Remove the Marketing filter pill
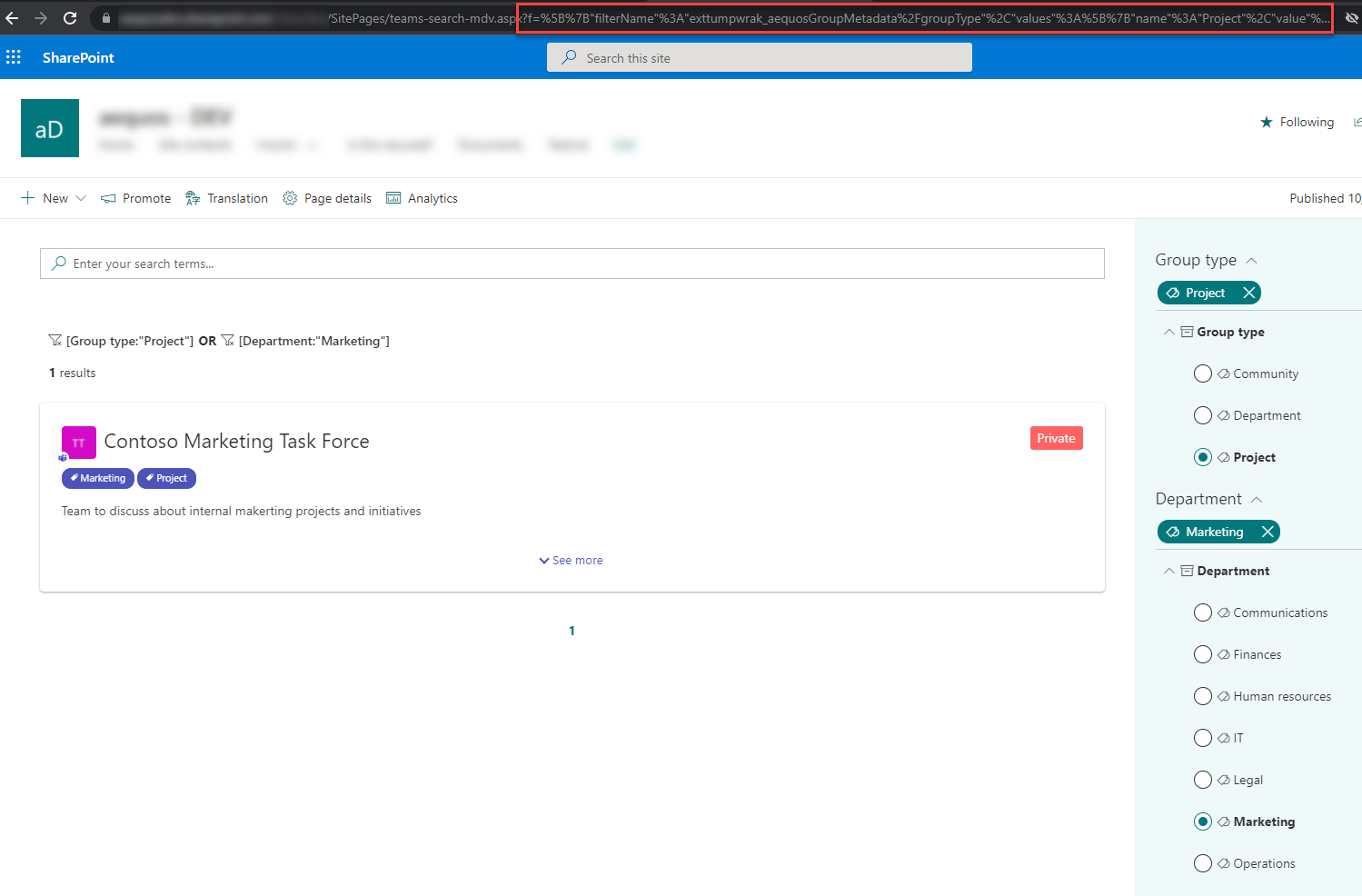The width and height of the screenshot is (1362, 896). pos(1268,532)
